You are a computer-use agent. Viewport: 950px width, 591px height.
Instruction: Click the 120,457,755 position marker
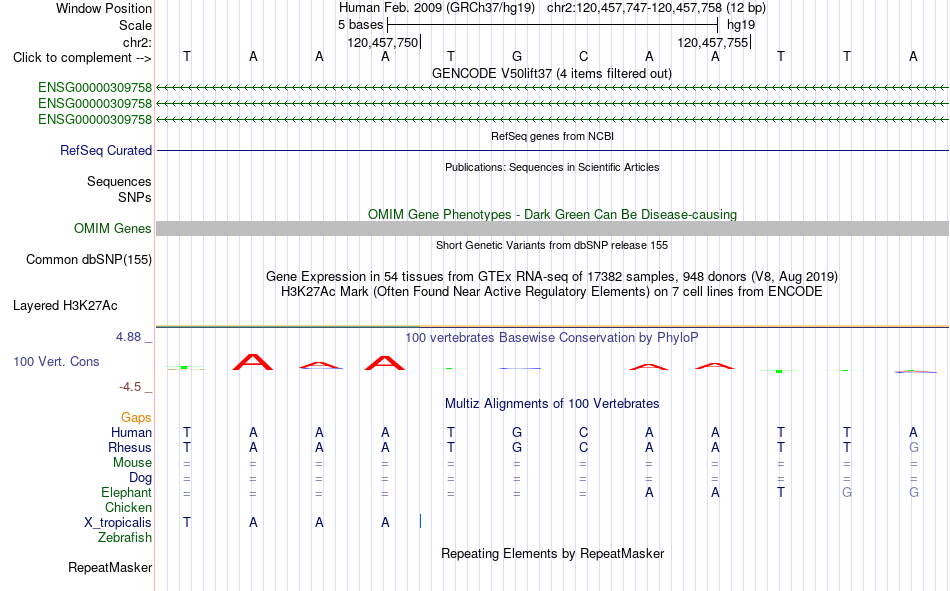pos(713,42)
